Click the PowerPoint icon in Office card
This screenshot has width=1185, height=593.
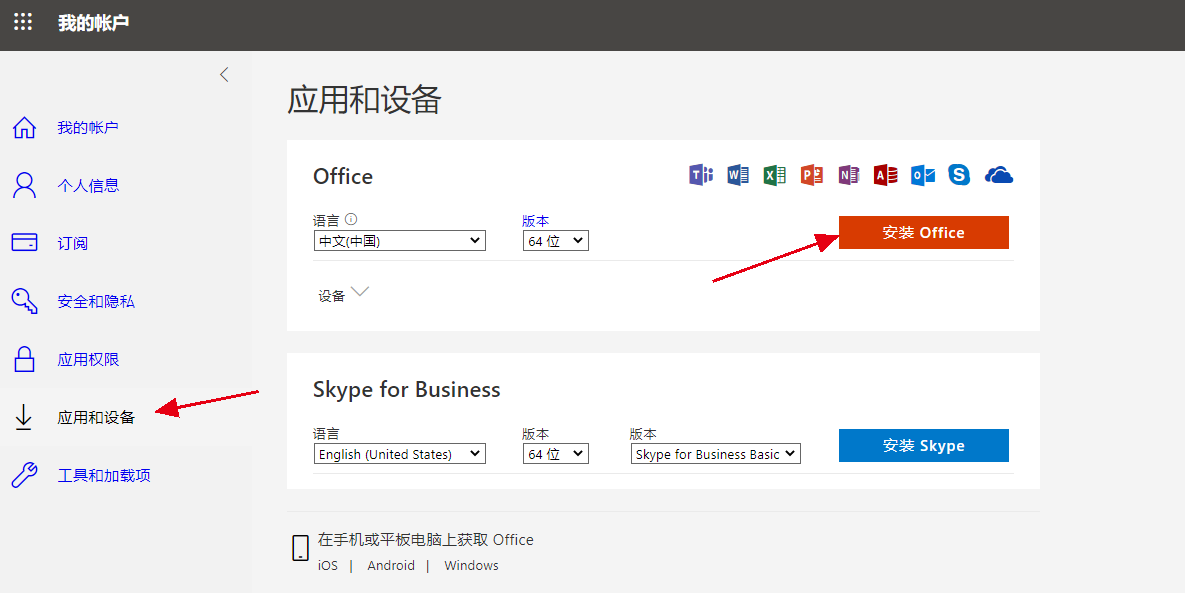[812, 175]
